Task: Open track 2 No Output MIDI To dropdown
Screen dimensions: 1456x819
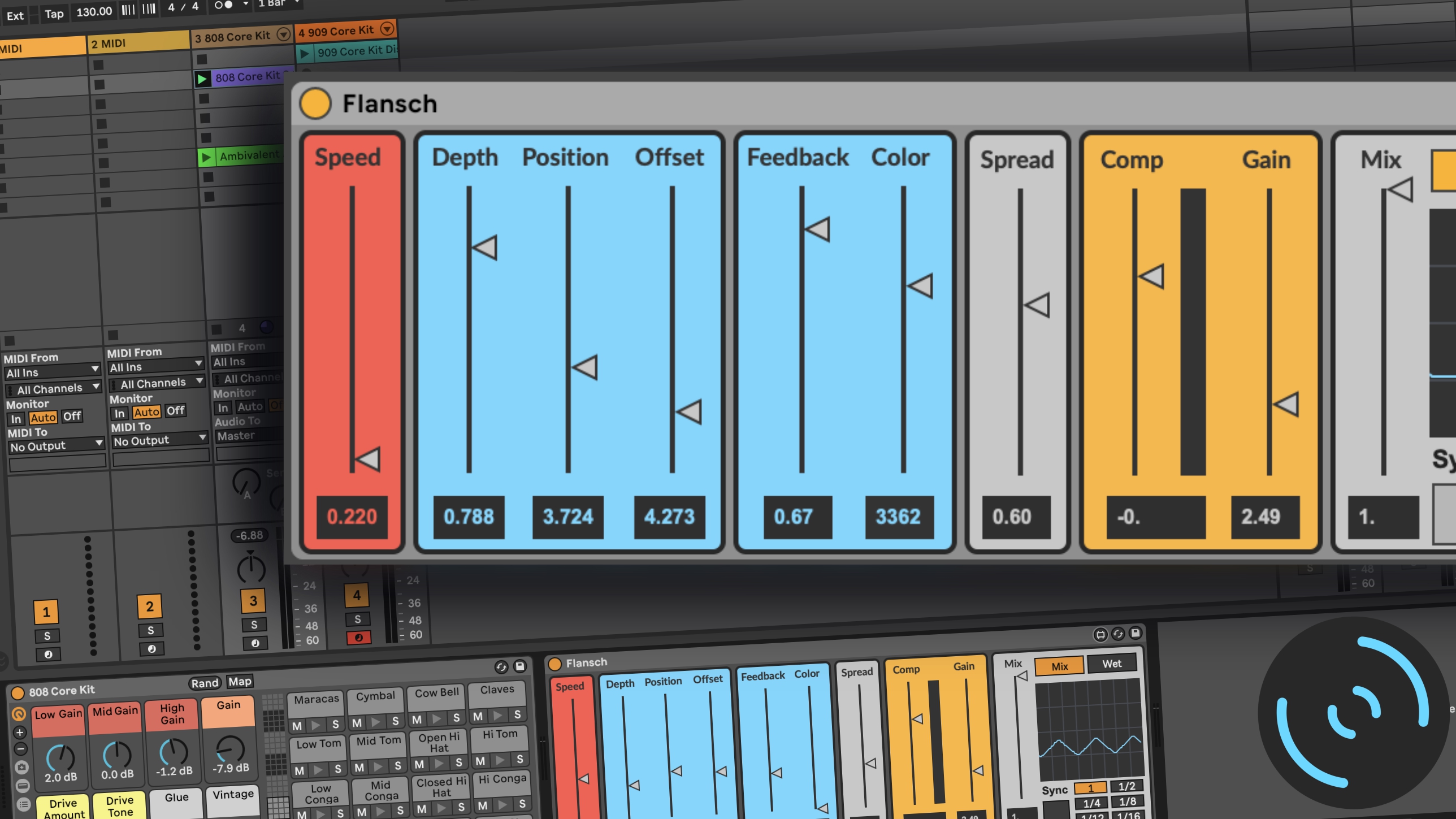Action: (160, 440)
